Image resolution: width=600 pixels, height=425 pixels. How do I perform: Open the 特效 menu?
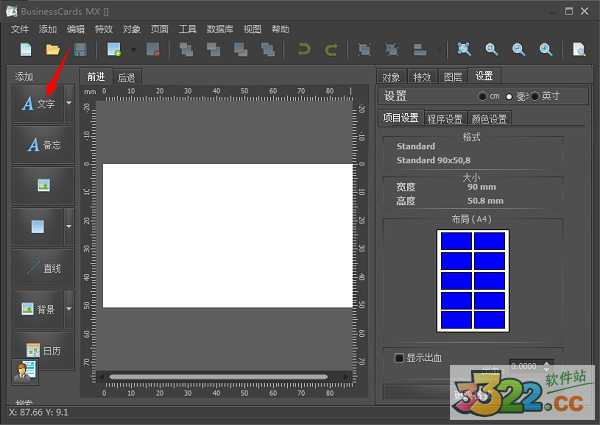tap(104, 29)
